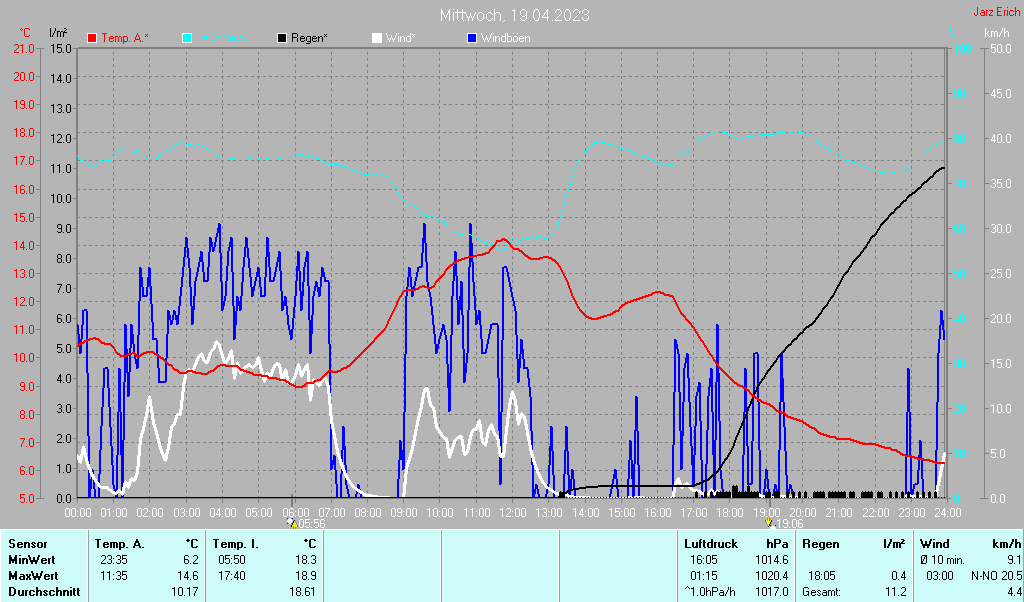Click the Jarz Erich text in corner
The width and height of the screenshot is (1024, 602).
pyautogui.click(x=995, y=12)
